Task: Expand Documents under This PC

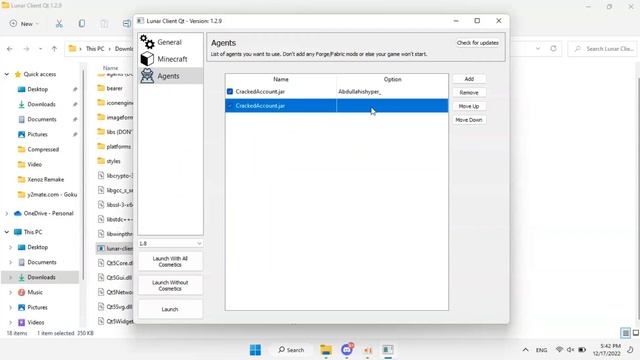Action: pos(11,262)
